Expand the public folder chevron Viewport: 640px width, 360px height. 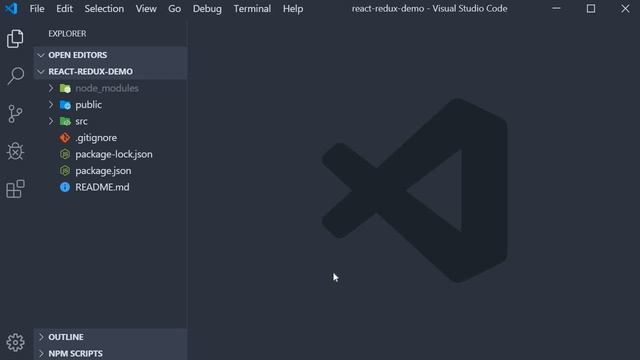pos(51,104)
